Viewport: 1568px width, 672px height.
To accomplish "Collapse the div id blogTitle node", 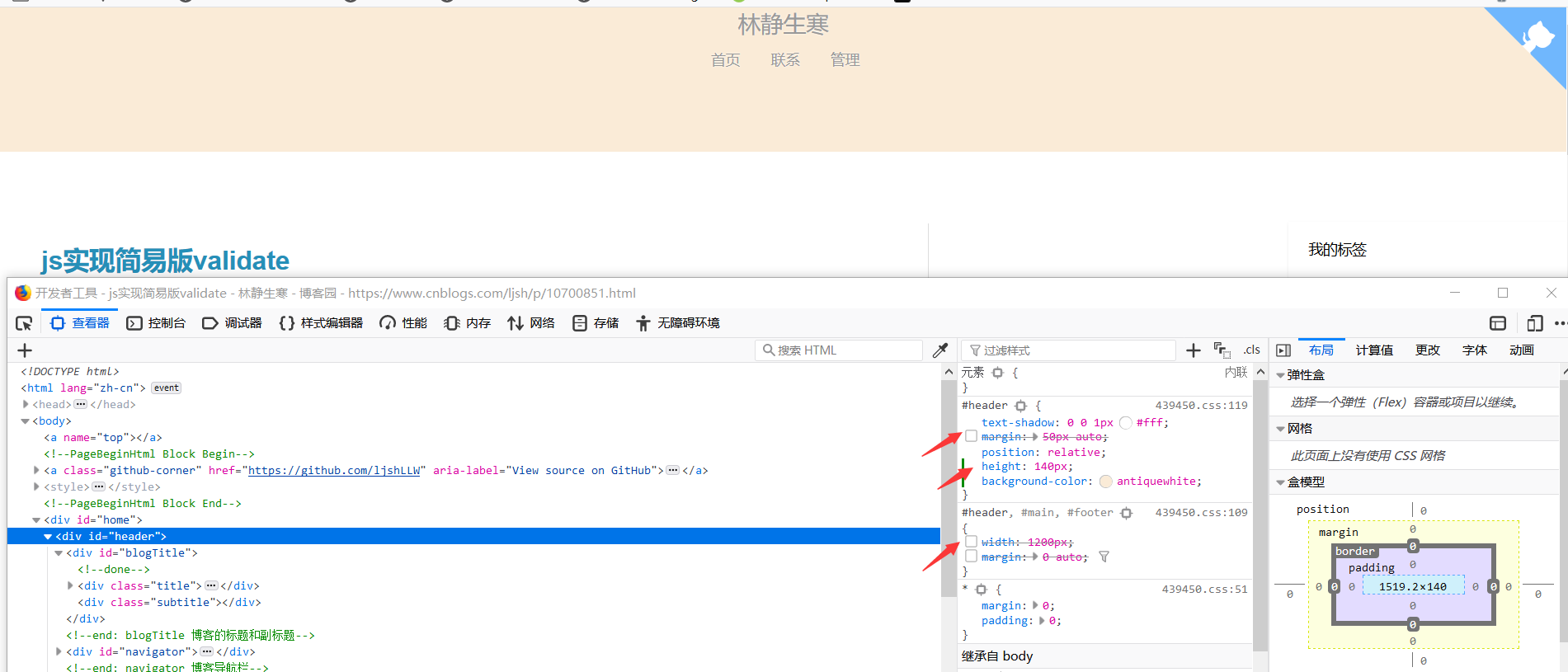I will pyautogui.click(x=59, y=553).
